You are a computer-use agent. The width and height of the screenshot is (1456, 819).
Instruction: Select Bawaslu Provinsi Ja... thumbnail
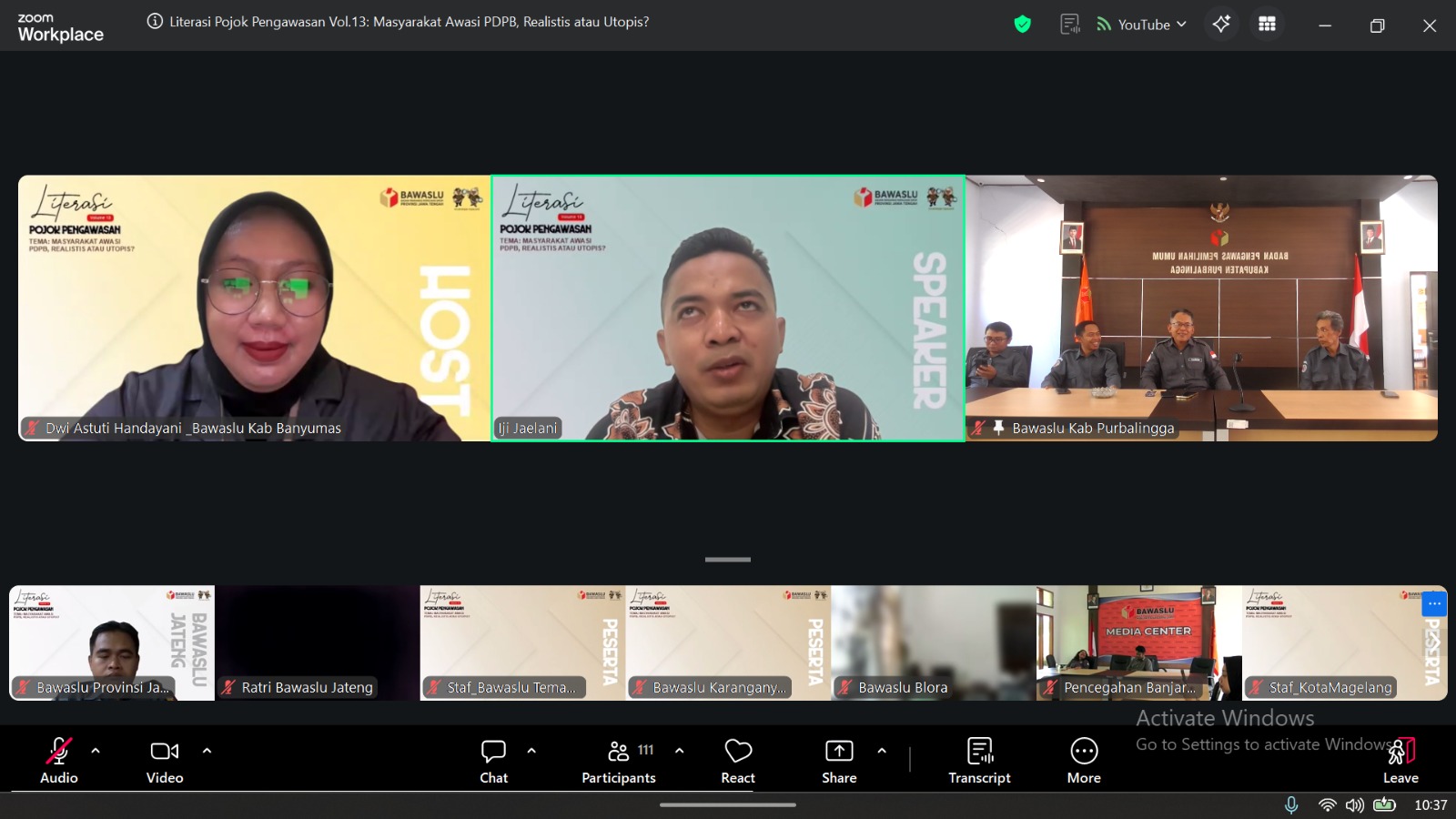pyautogui.click(x=112, y=642)
